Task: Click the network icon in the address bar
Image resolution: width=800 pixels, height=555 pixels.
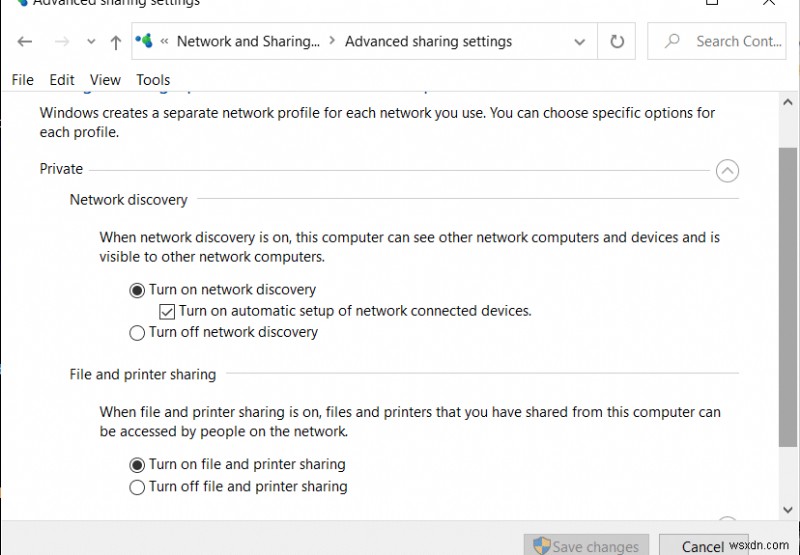Action: (x=144, y=40)
